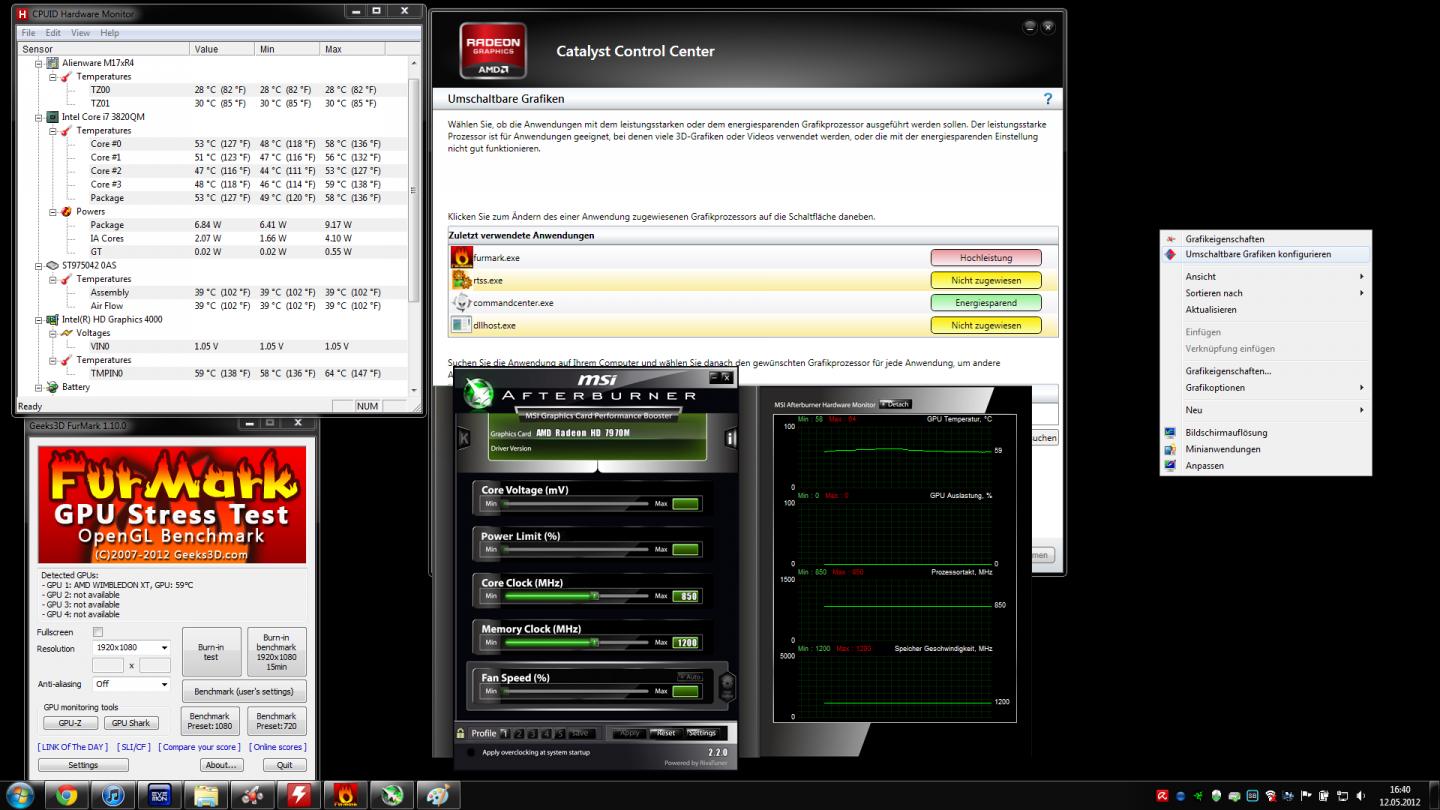
Task: Open iTunes from the taskbar
Action: [x=113, y=796]
